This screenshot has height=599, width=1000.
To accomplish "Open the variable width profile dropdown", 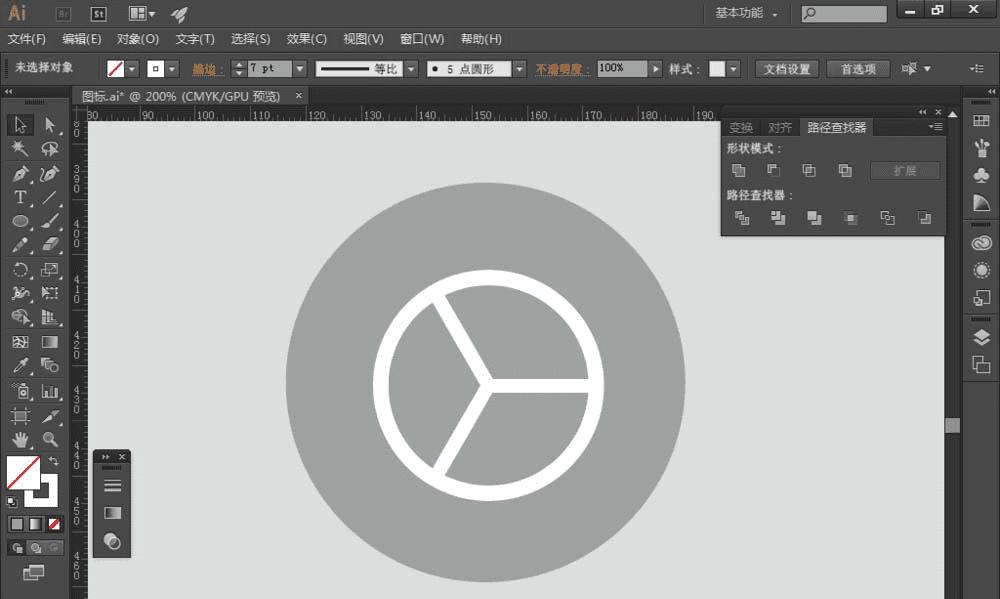I will click(411, 68).
